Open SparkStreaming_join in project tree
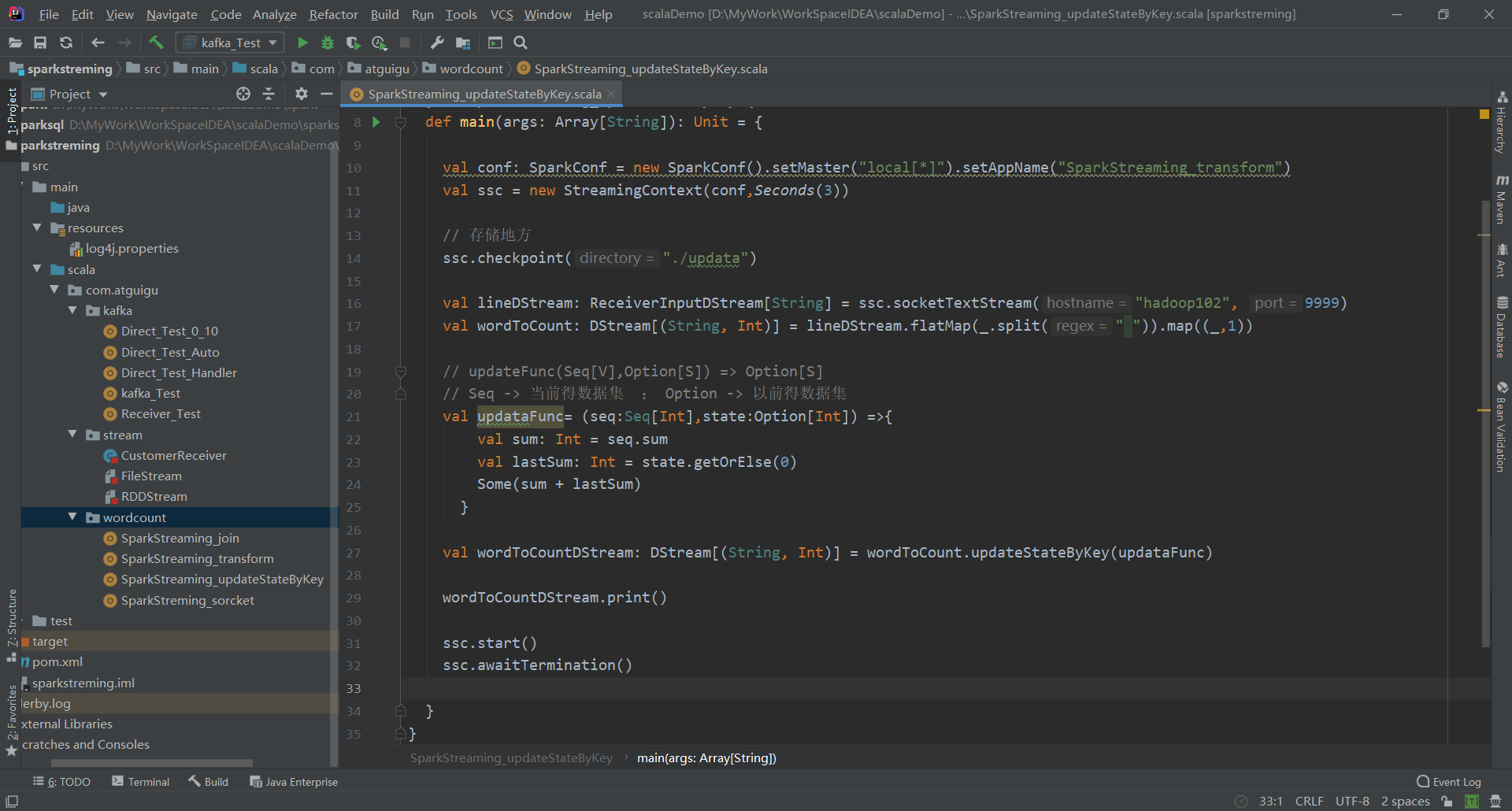 tap(180, 538)
